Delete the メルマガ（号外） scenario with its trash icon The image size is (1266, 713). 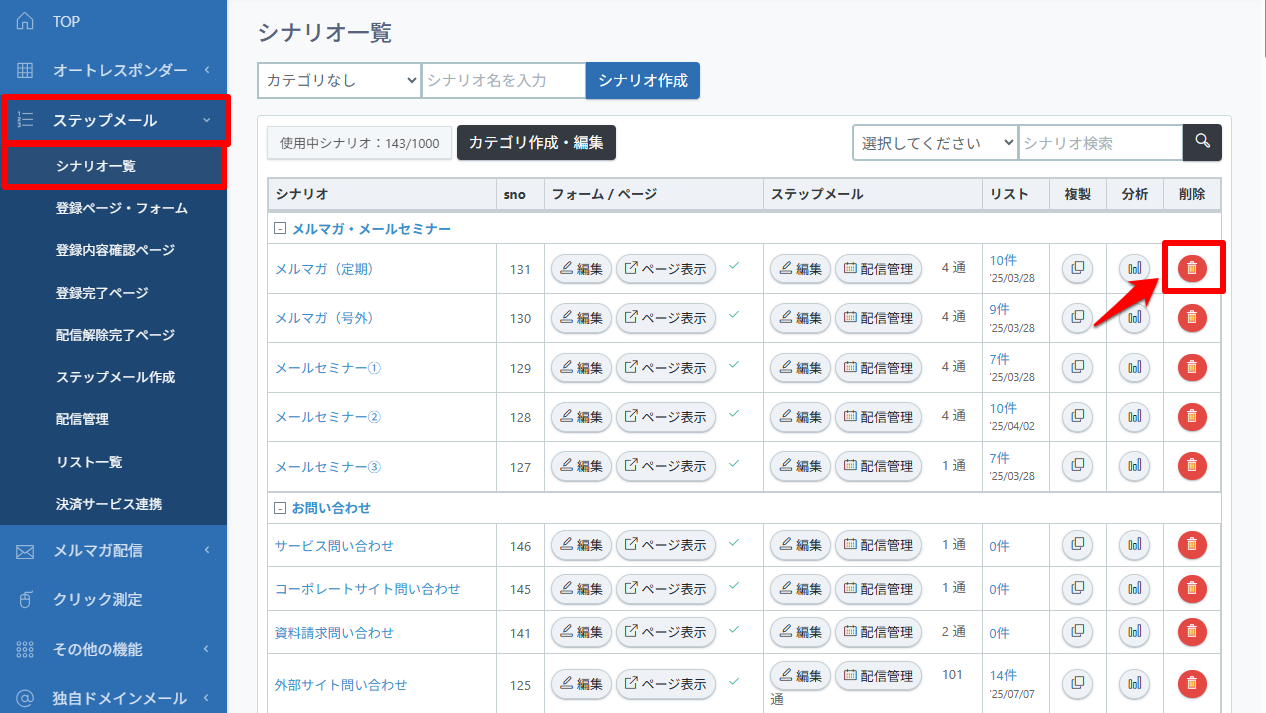click(x=1191, y=318)
